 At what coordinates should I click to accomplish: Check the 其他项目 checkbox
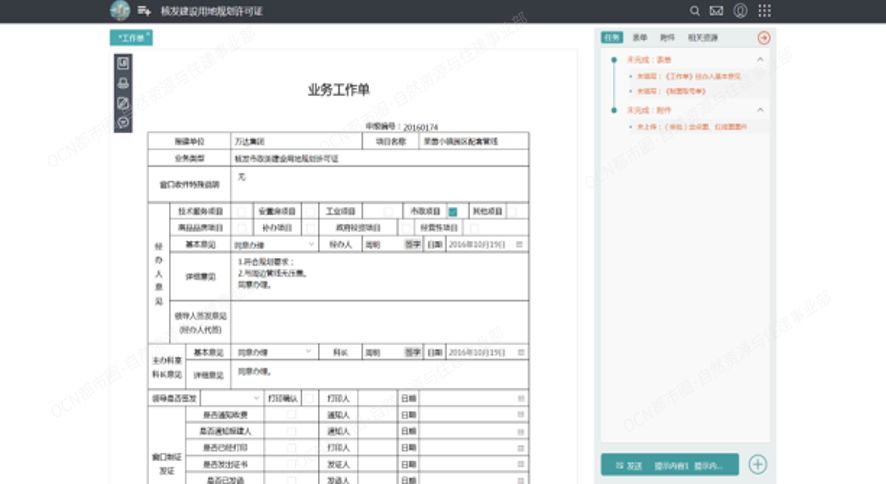[513, 211]
